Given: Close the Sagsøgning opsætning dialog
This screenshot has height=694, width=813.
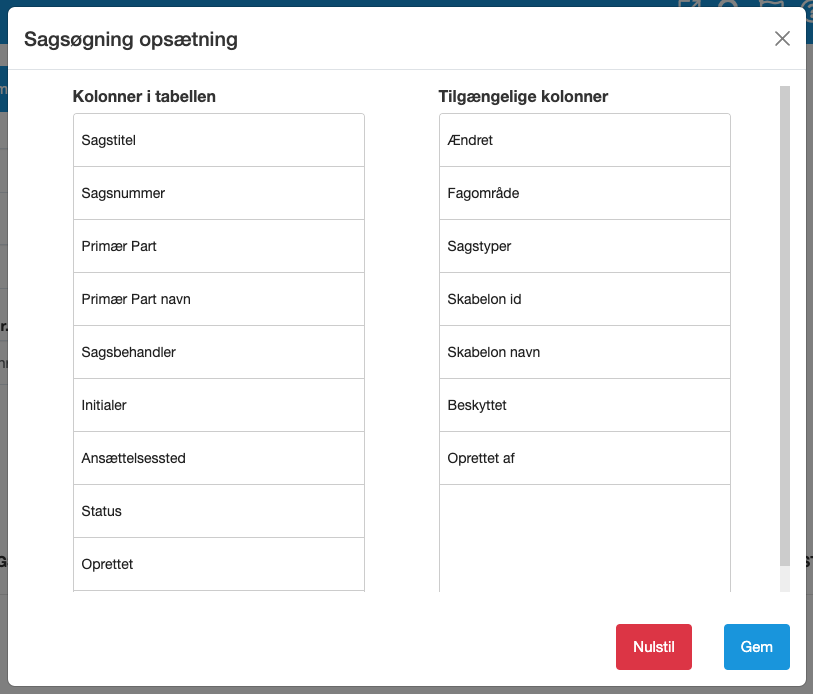Looking at the screenshot, I should coord(782,39).
